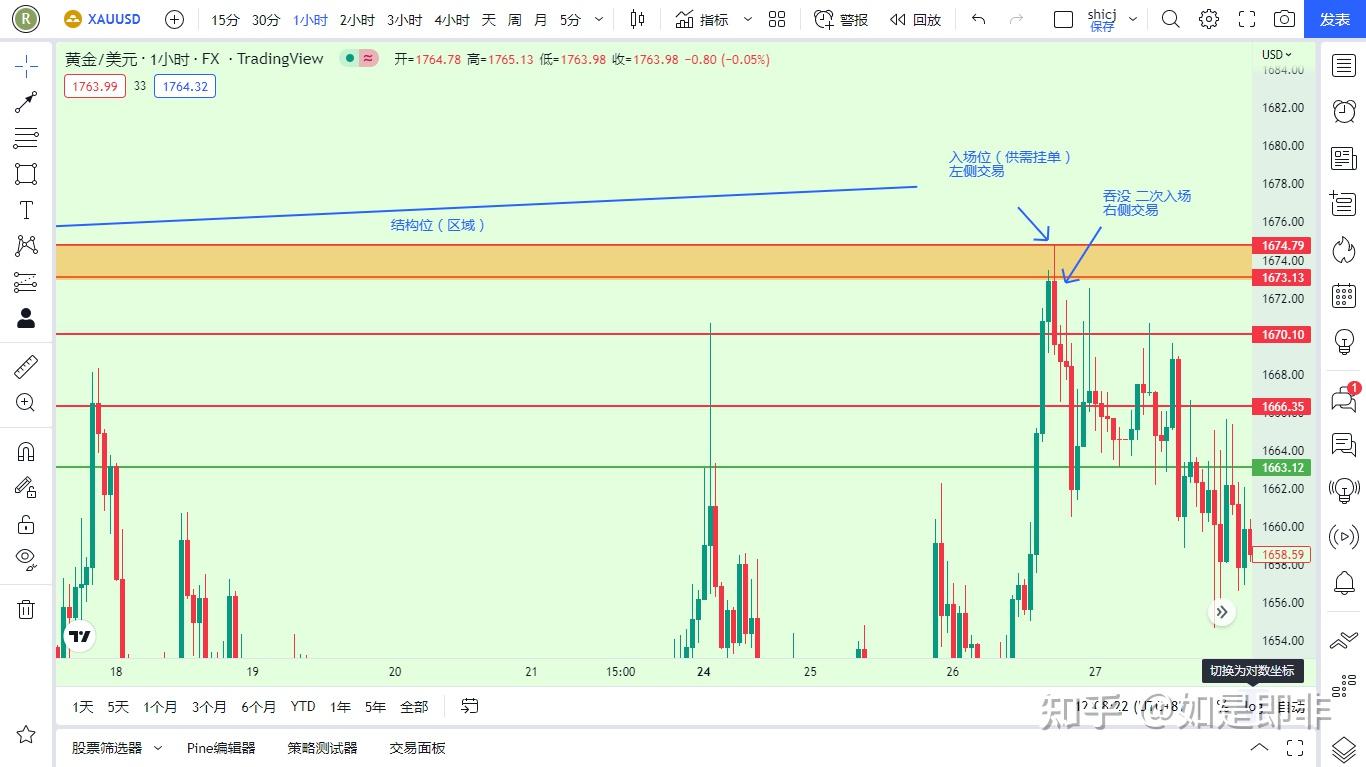Create an alert with the 警报 button

coord(841,19)
